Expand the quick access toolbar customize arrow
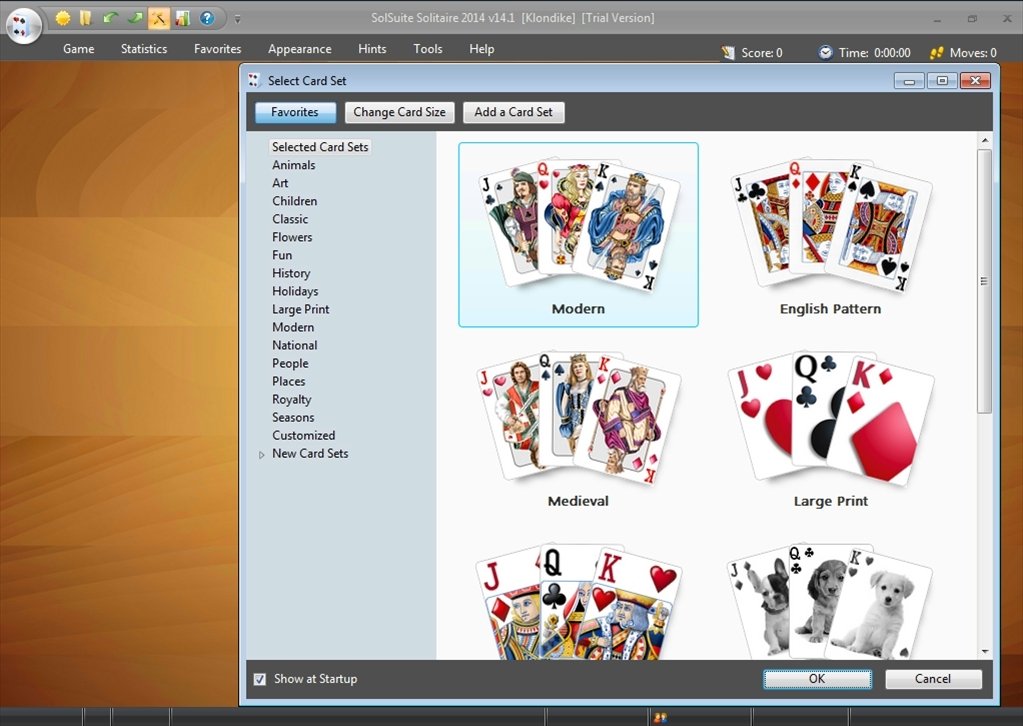Viewport: 1023px width, 726px height. [237, 19]
